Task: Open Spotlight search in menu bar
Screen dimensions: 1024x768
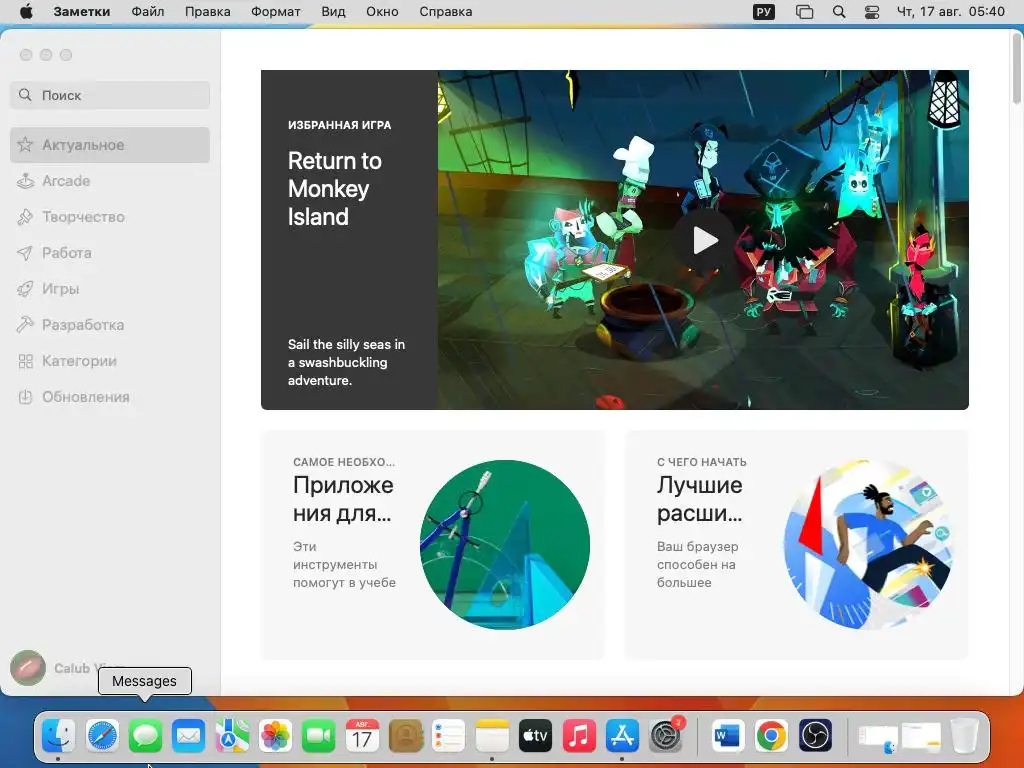Action: (x=839, y=12)
